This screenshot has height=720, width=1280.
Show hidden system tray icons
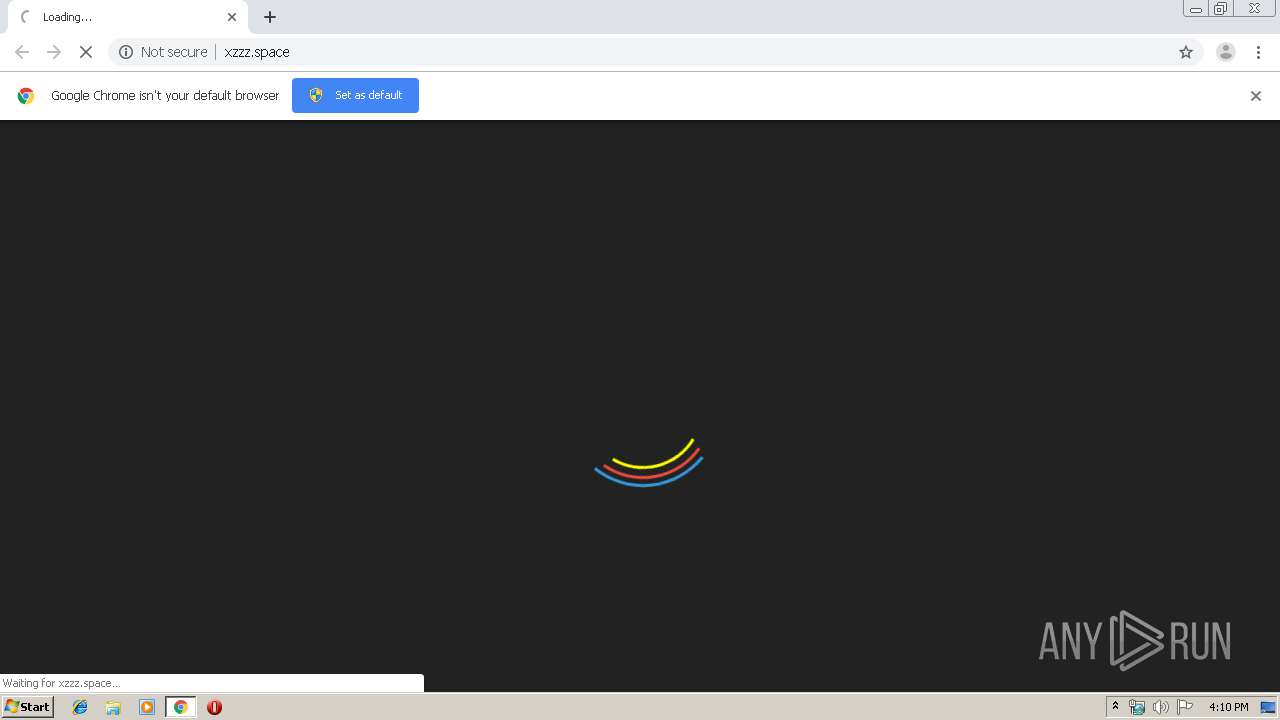pos(1115,707)
